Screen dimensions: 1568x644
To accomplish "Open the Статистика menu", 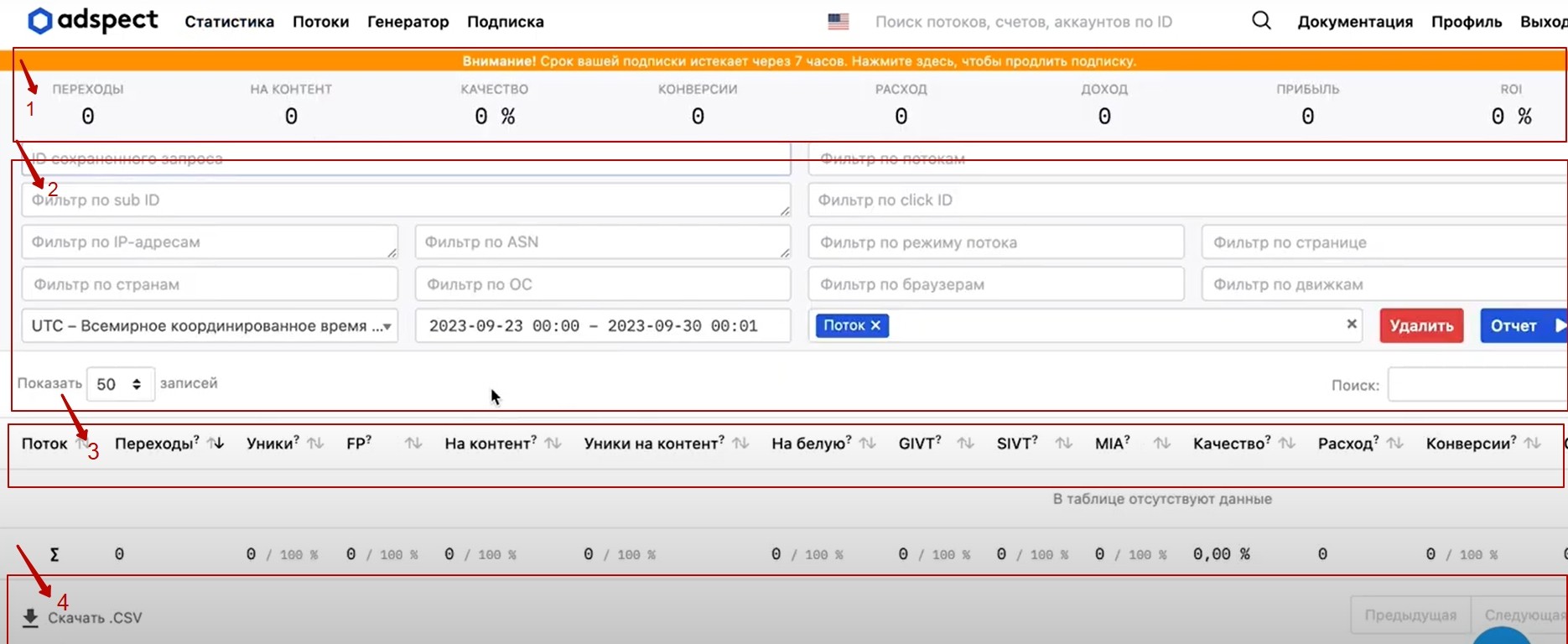I will click(229, 22).
